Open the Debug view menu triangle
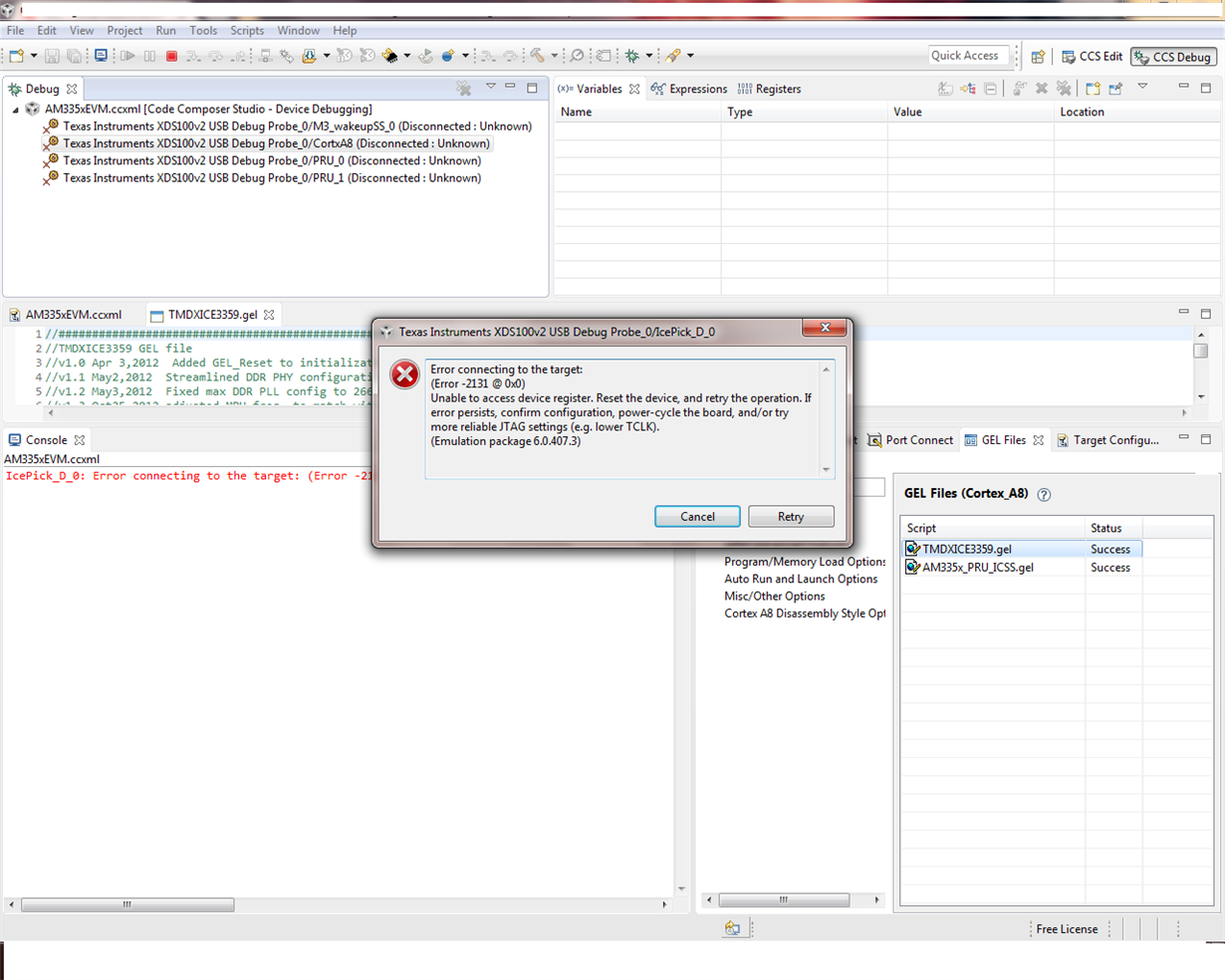This screenshot has height=980, width=1225. point(490,87)
